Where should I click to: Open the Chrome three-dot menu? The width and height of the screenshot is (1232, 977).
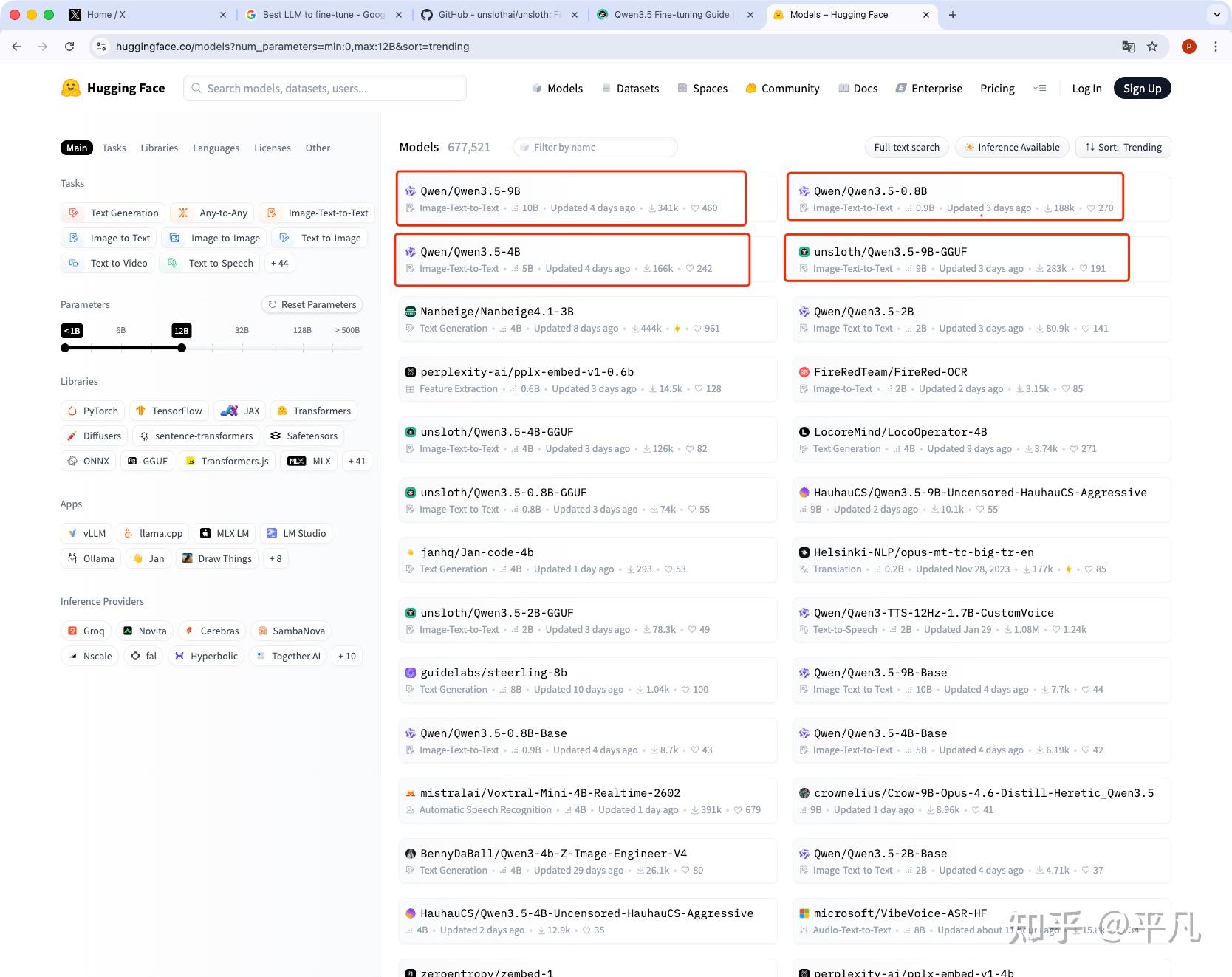pos(1216,47)
